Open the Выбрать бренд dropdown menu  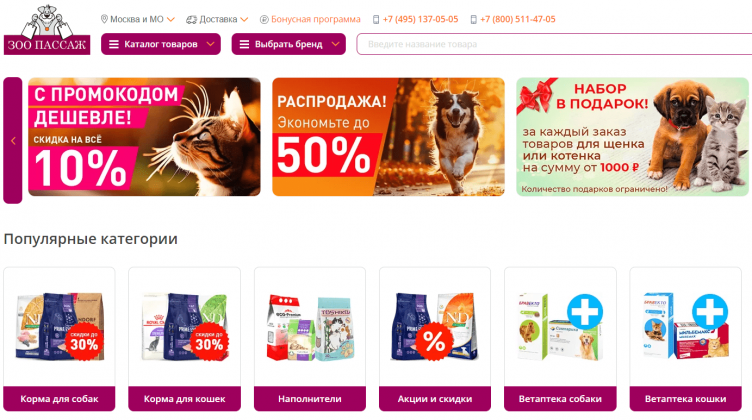tap(288, 44)
